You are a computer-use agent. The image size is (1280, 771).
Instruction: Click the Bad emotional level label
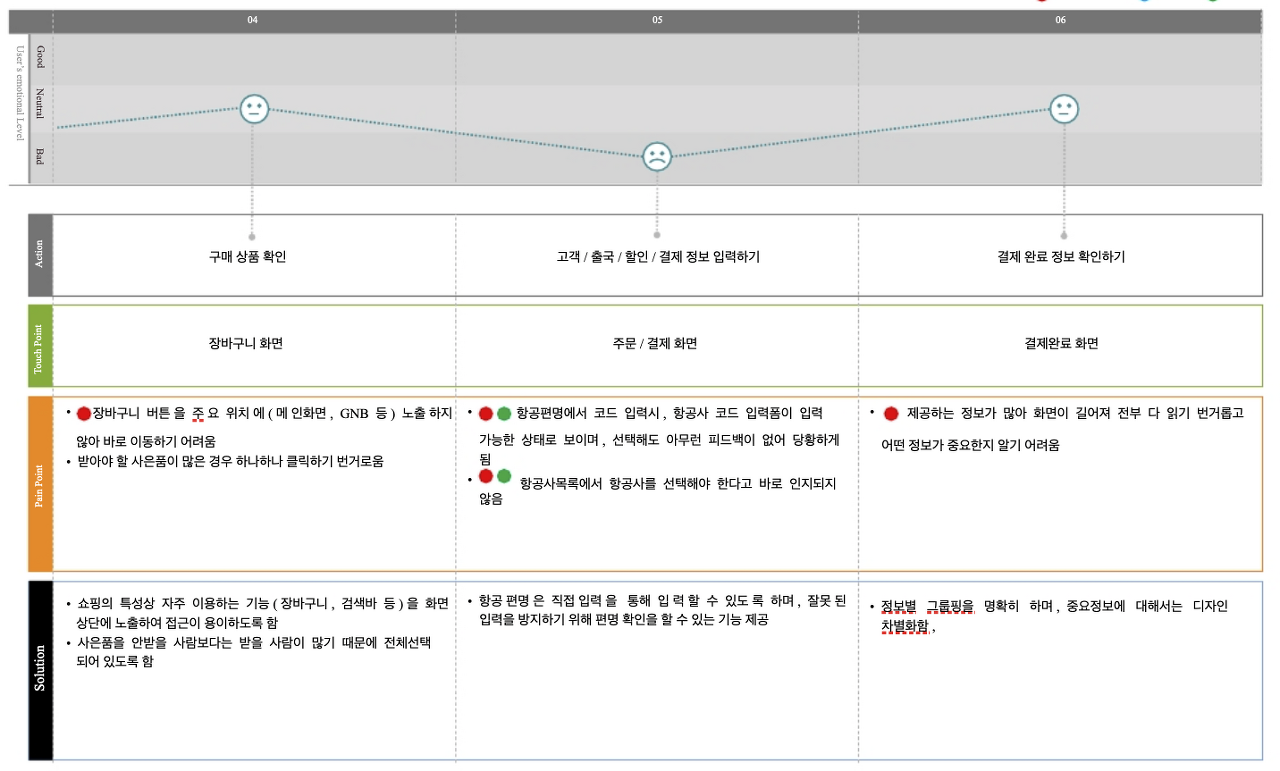(x=40, y=156)
